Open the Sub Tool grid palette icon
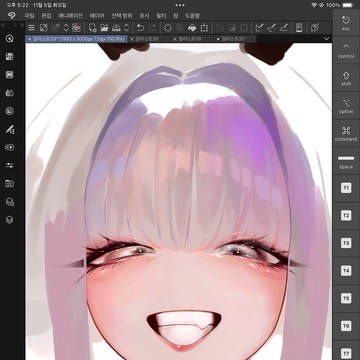The image size is (360, 360). tap(10, 57)
